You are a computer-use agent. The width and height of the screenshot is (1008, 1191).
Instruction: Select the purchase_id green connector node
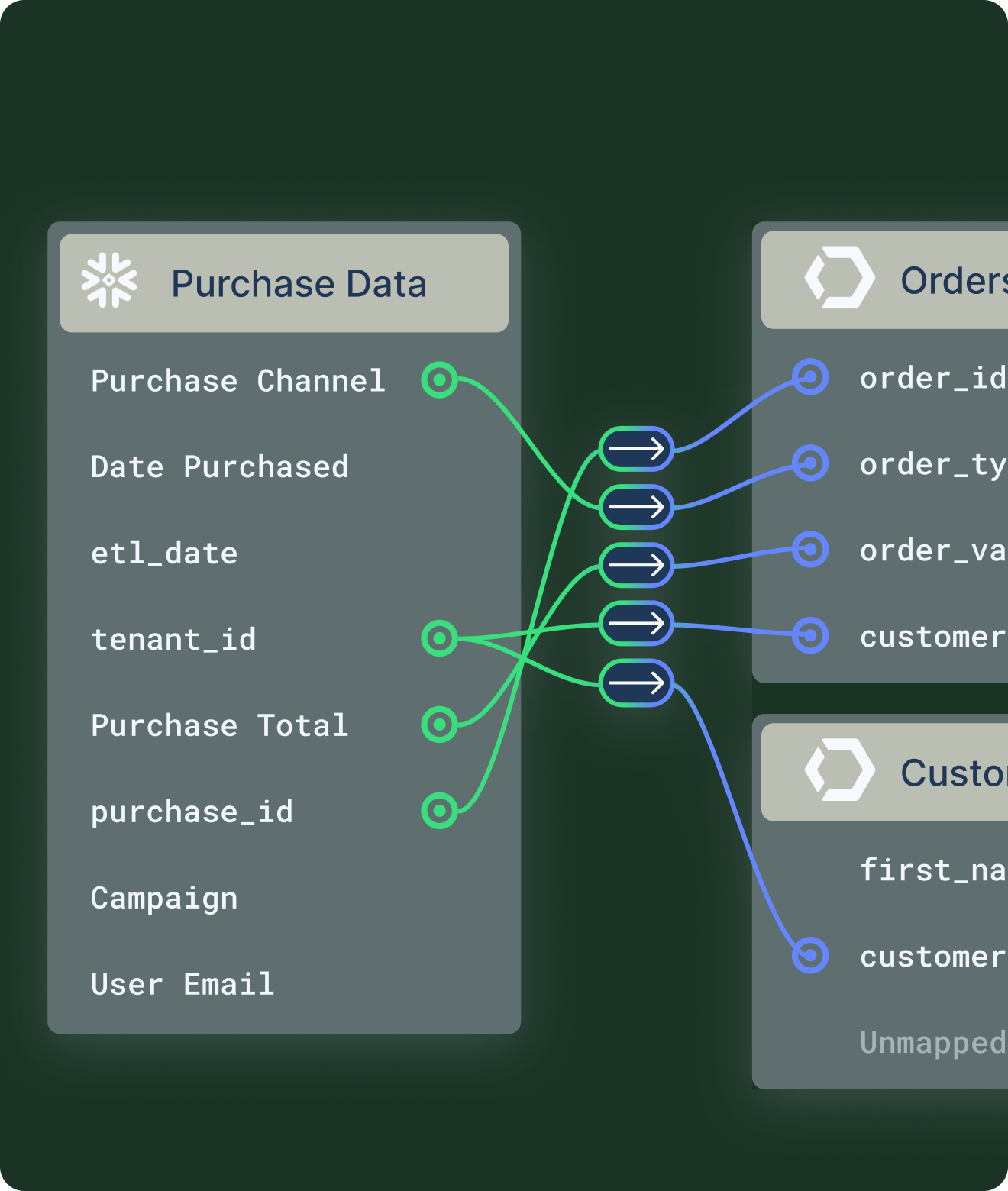(439, 810)
